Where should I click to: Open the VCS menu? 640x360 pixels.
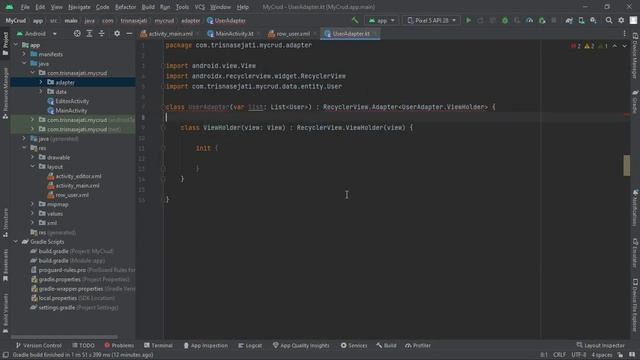tap(200, 7)
